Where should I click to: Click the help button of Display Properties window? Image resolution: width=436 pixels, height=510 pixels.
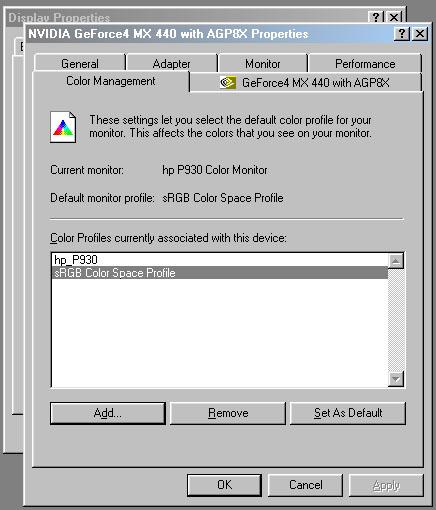point(376,17)
